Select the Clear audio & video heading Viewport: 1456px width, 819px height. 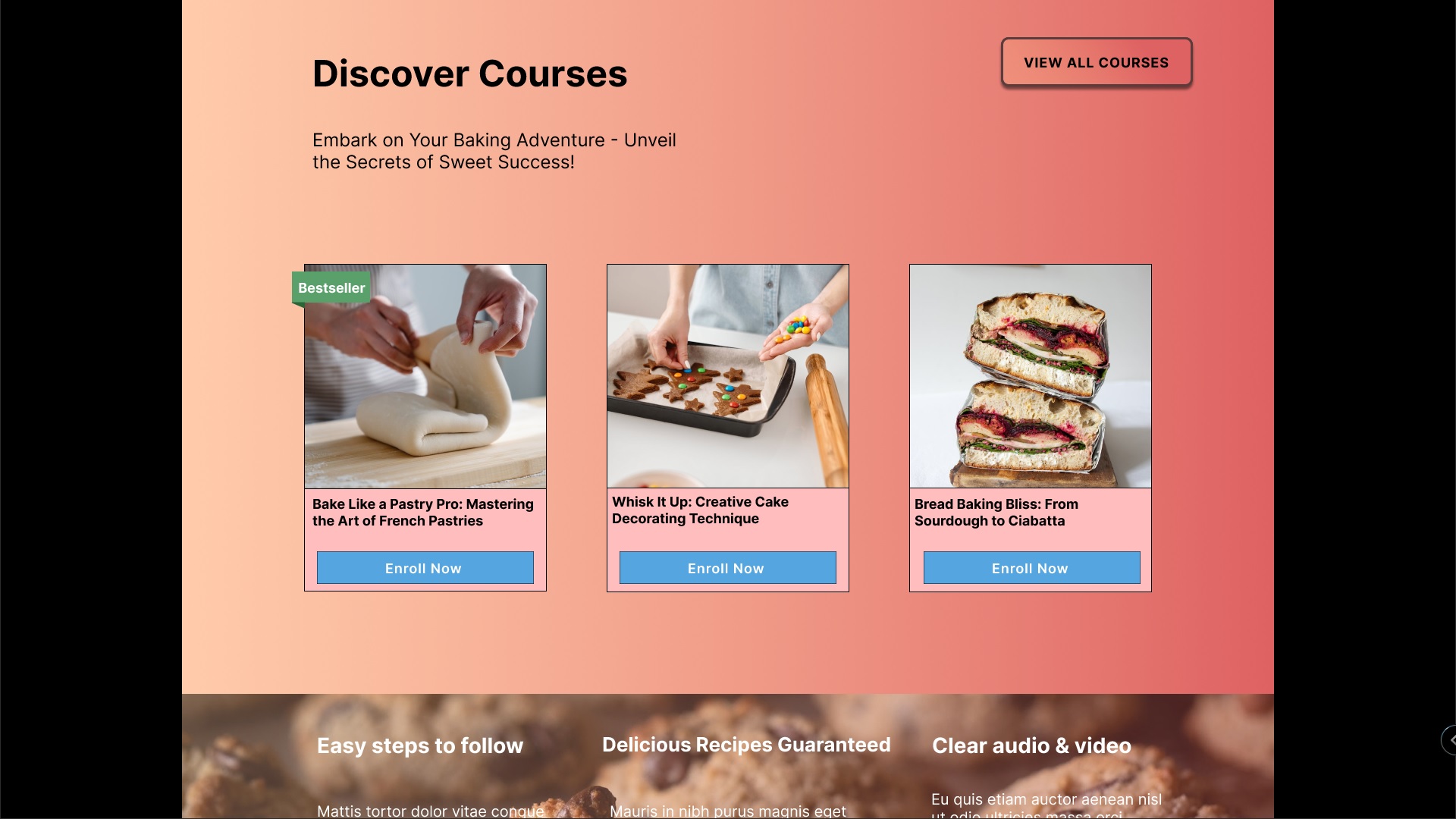pyautogui.click(x=1031, y=746)
